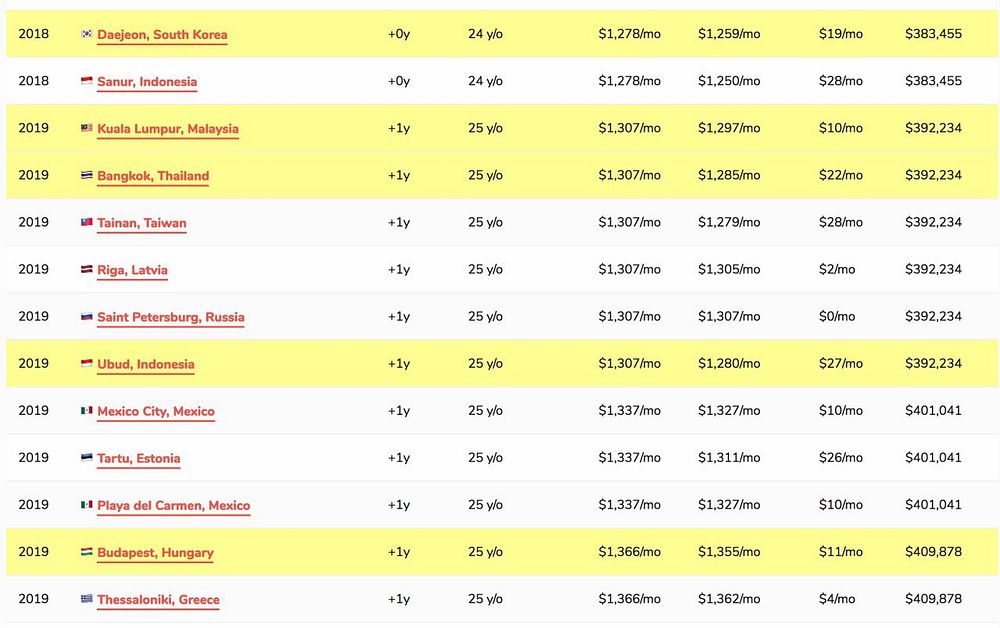Screen dimensions: 1000x628
Task: Open the Daejeon, South Korea link
Action: [162, 34]
